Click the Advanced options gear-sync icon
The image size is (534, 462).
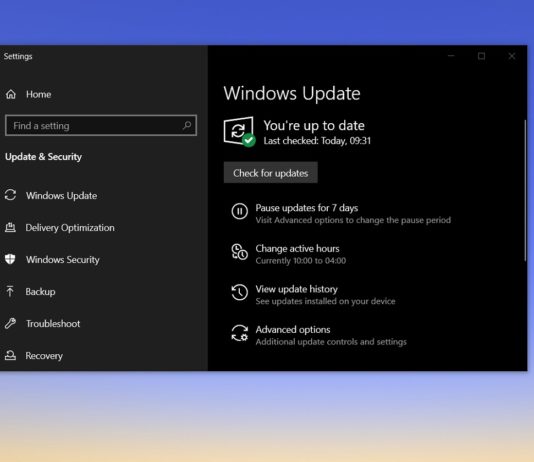(239, 333)
